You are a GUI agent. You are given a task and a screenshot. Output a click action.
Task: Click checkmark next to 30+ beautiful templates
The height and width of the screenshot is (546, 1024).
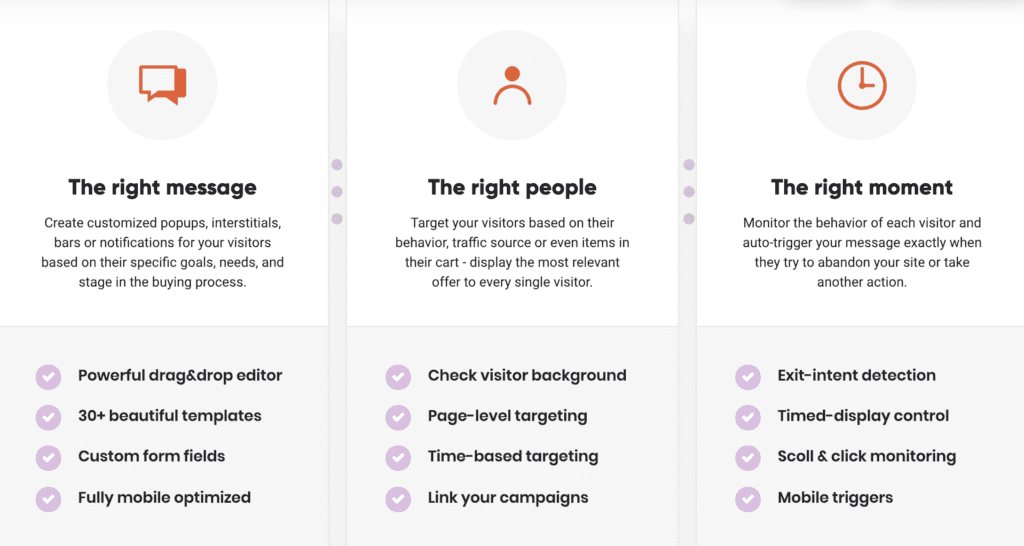pos(48,416)
